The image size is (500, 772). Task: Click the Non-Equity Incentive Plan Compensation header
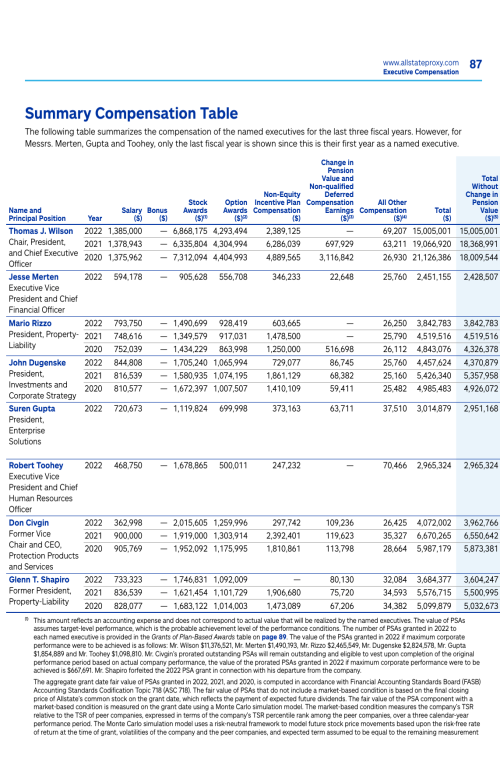277,206
